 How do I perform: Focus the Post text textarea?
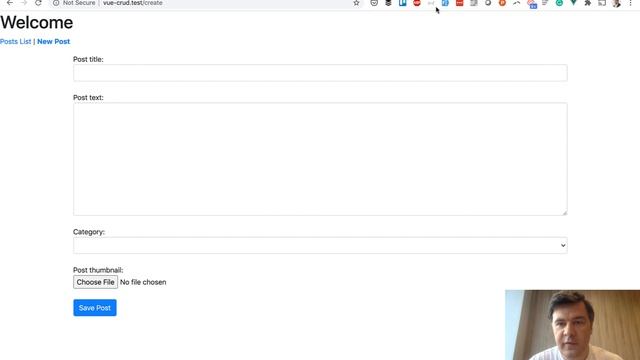tap(320, 159)
